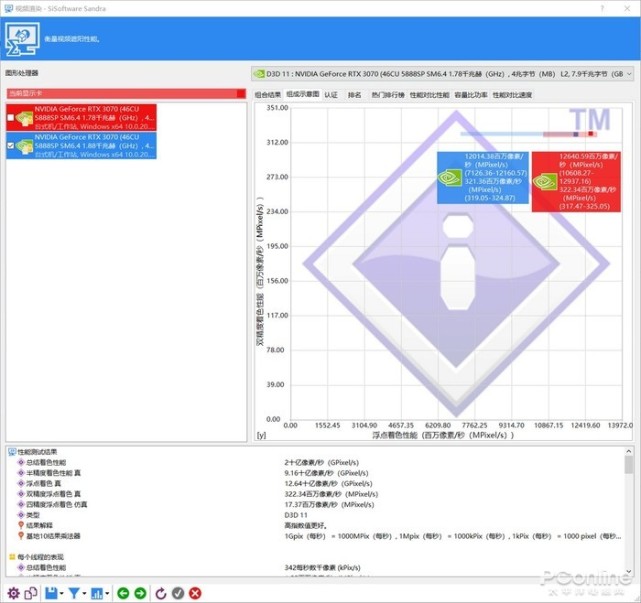This screenshot has width=641, height=603.
Task: Click the diamond icon beside 类型 row
Action: [x=21, y=515]
